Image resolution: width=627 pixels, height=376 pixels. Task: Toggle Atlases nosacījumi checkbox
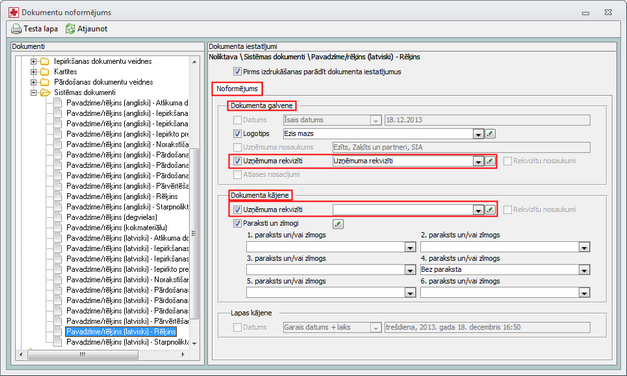point(237,174)
